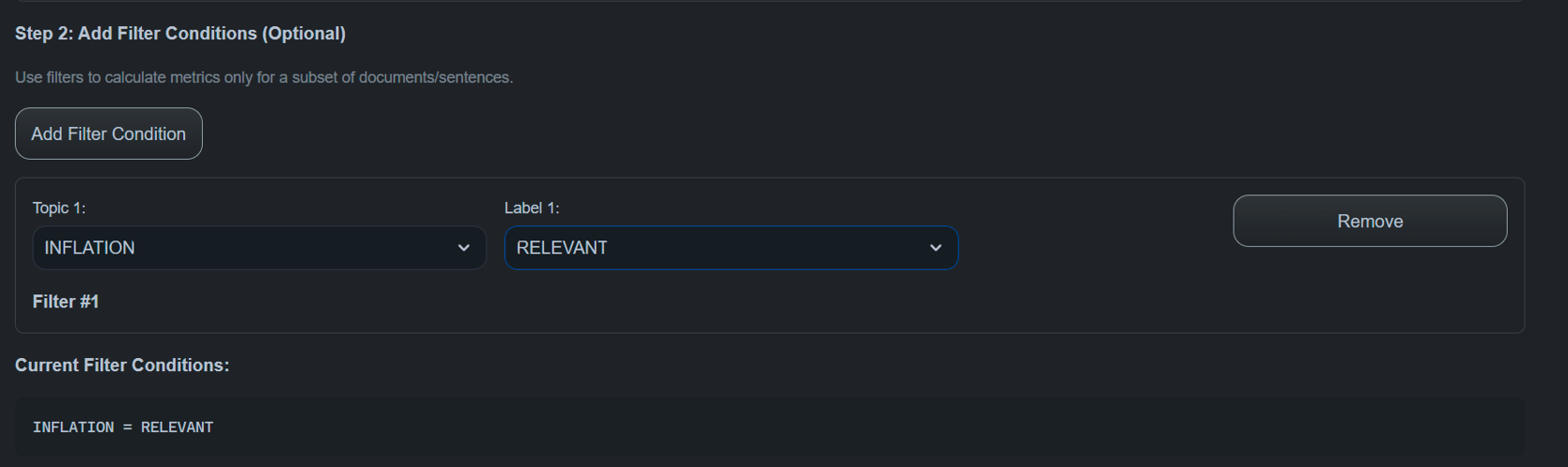Screen dimensions: 1568x467
Task: Click the chevron arrow on Topic 1 selector
Action: tap(464, 248)
